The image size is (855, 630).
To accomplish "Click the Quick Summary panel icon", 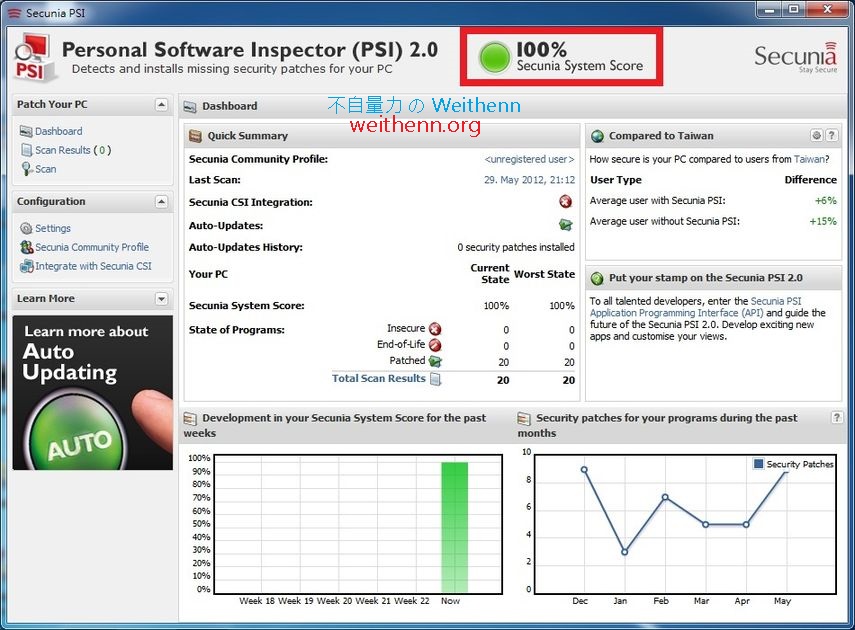I will [x=195, y=136].
